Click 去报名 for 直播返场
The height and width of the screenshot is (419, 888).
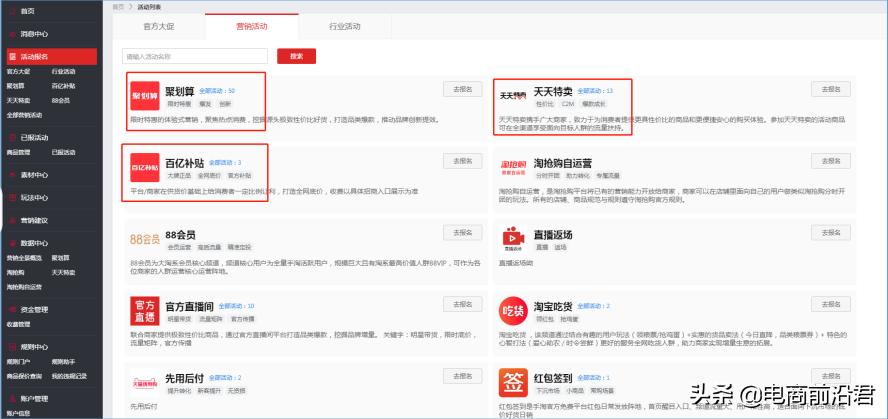(x=831, y=233)
